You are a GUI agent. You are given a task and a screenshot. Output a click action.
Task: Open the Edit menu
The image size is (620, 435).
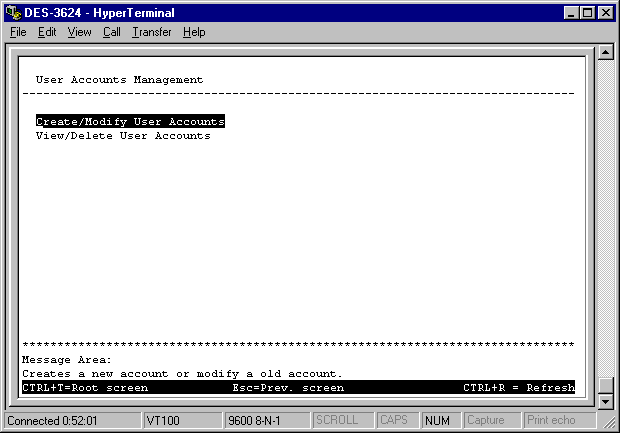pyautogui.click(x=47, y=32)
